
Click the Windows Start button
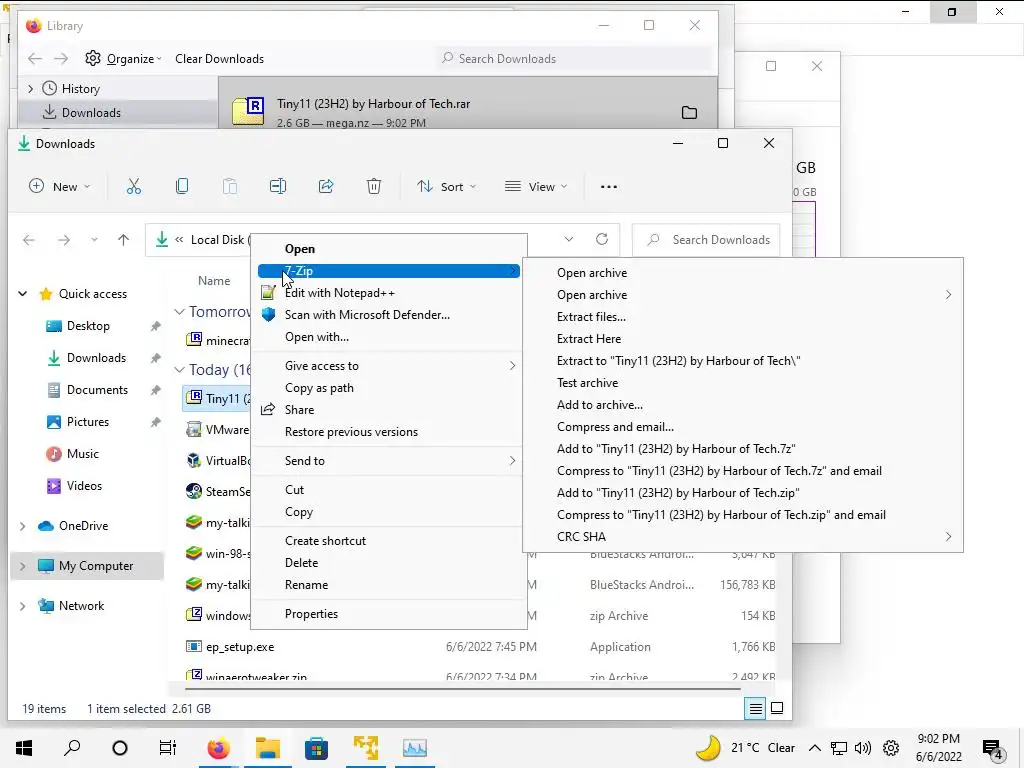click(24, 748)
